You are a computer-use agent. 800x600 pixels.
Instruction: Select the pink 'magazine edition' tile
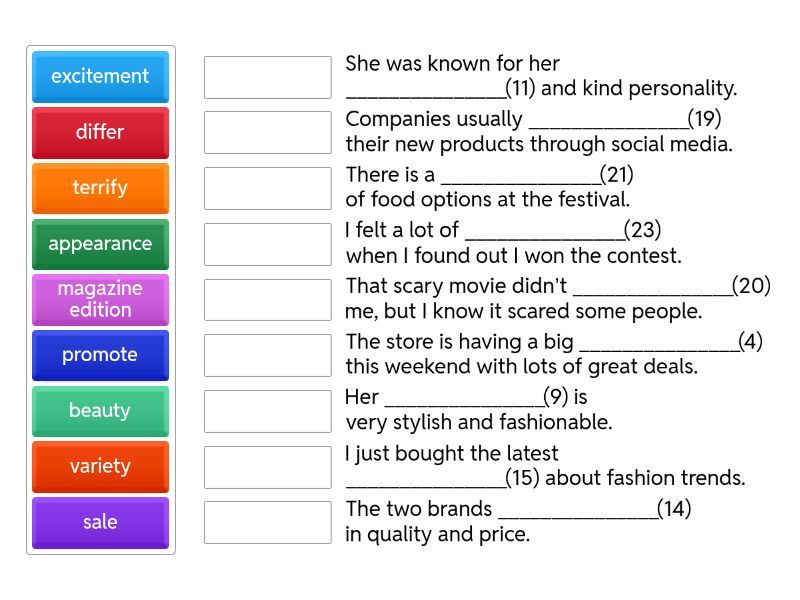tap(100, 299)
